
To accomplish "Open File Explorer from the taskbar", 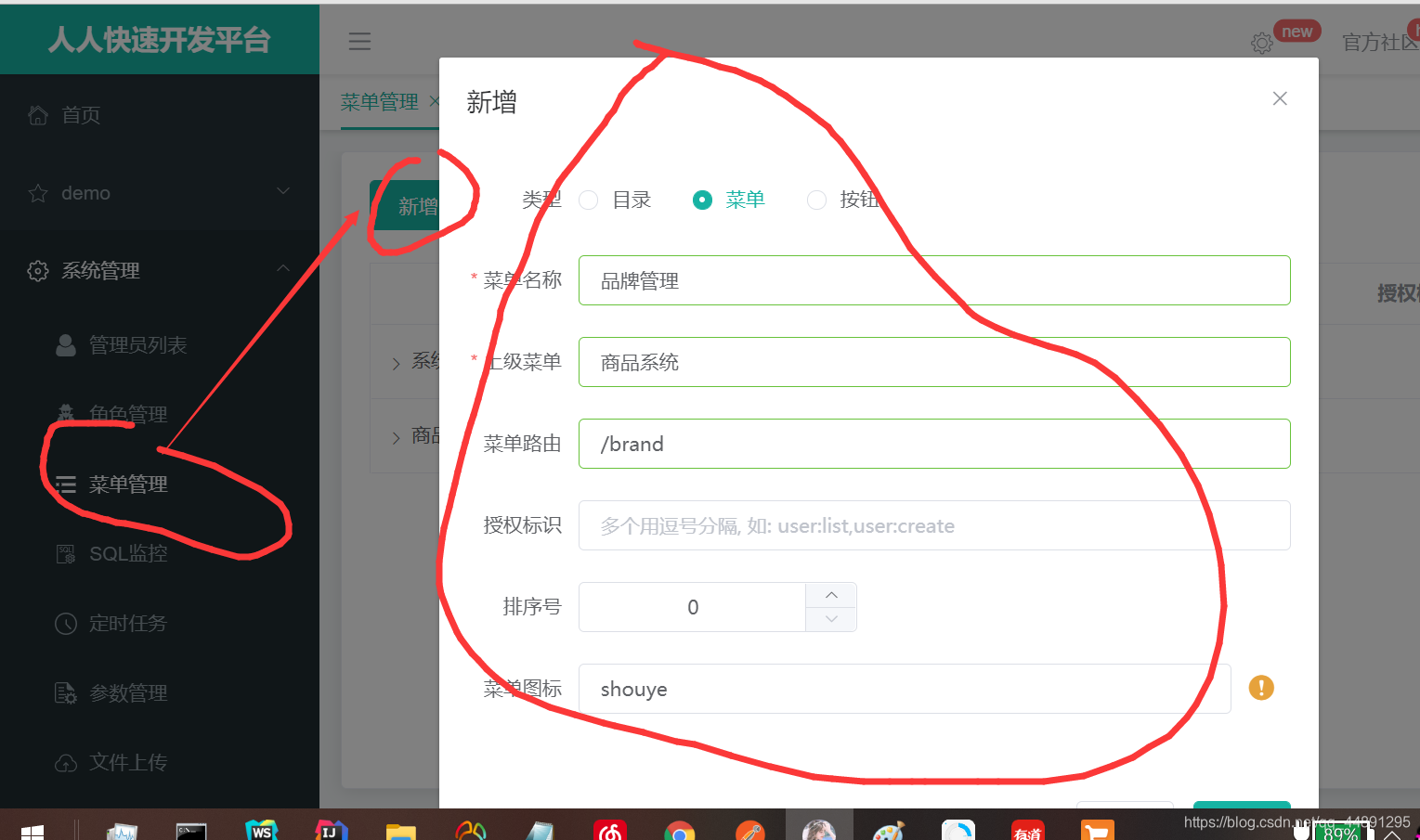I will coord(401,831).
